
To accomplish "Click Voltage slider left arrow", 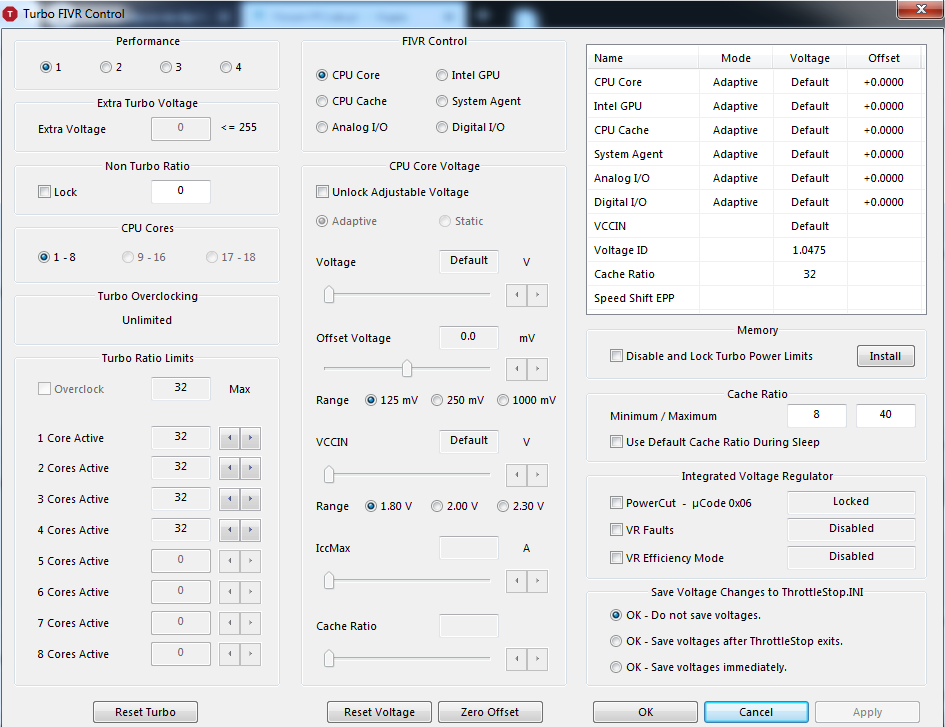I will [516, 295].
